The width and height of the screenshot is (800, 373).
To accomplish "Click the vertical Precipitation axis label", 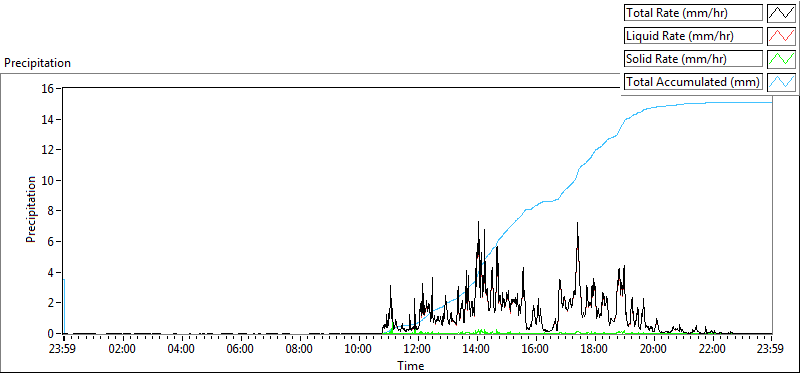I will tap(31, 209).
